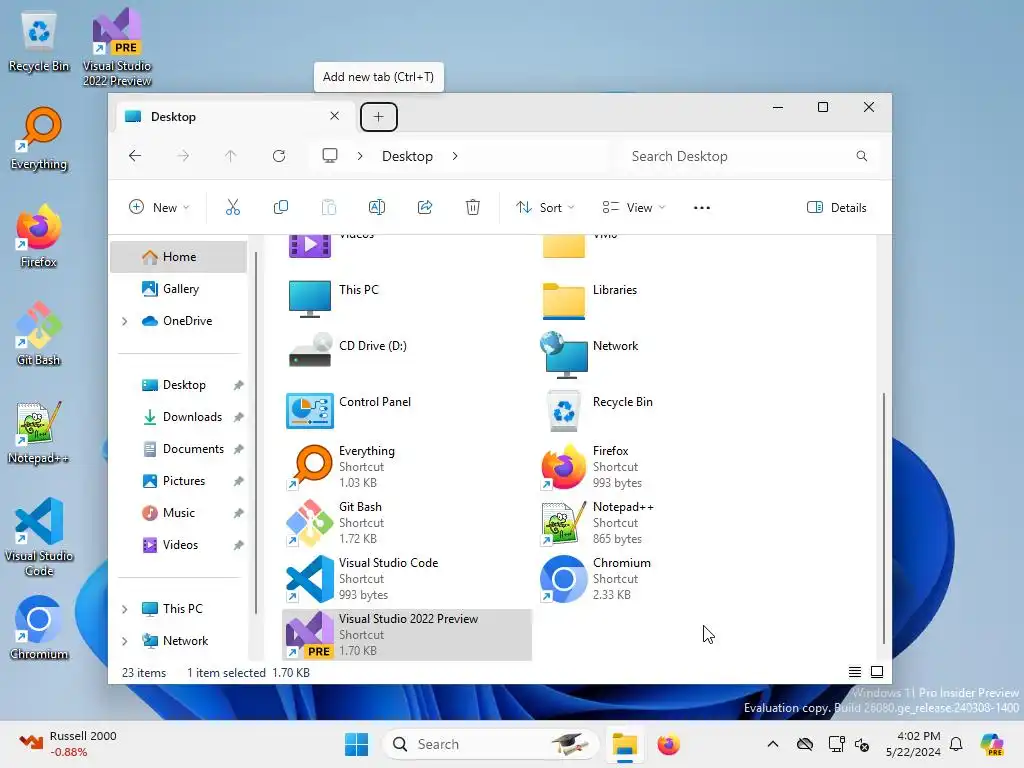Add a new tab

pyautogui.click(x=379, y=117)
